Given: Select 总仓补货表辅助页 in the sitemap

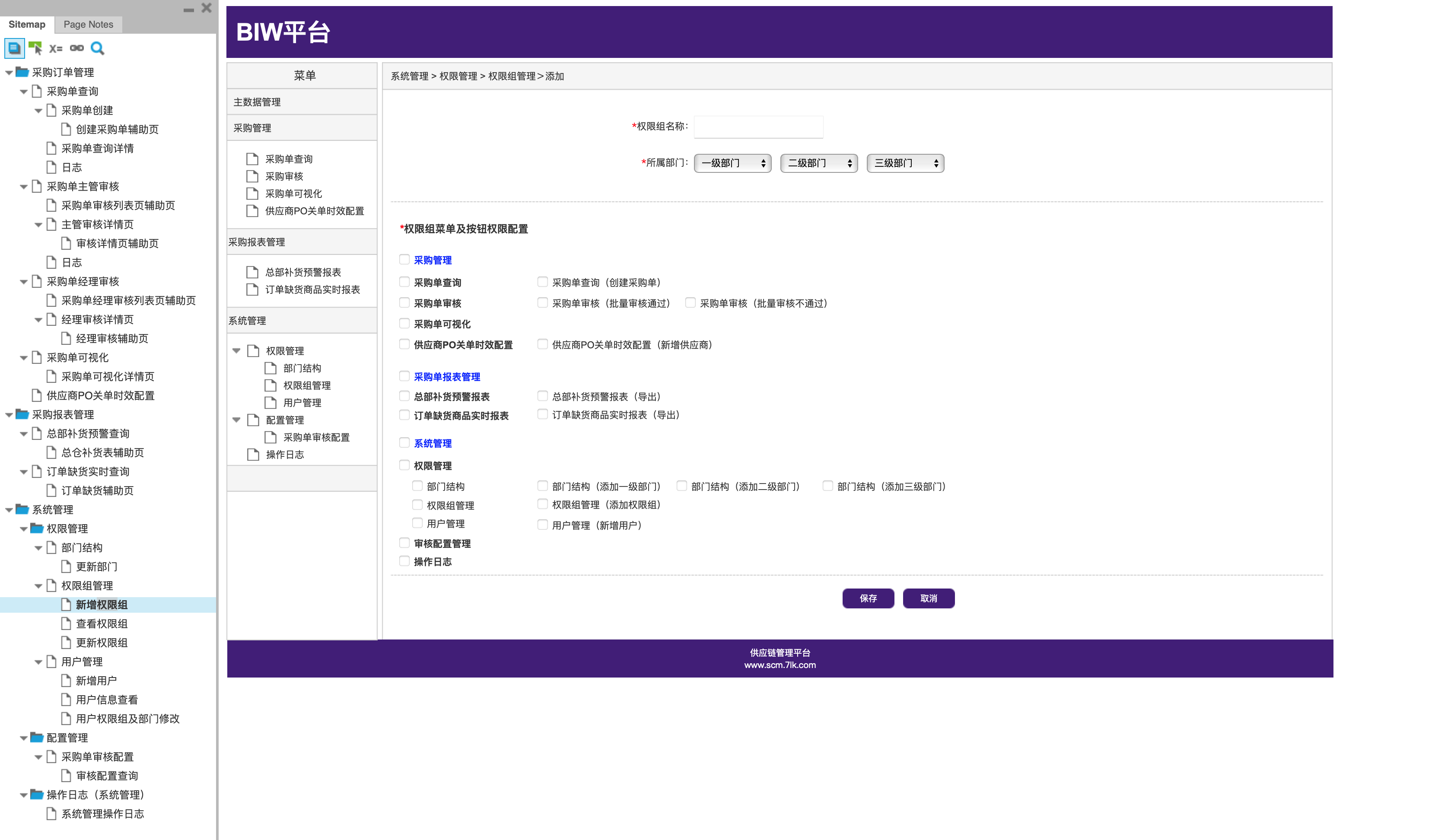Looking at the screenshot, I should tap(102, 452).
